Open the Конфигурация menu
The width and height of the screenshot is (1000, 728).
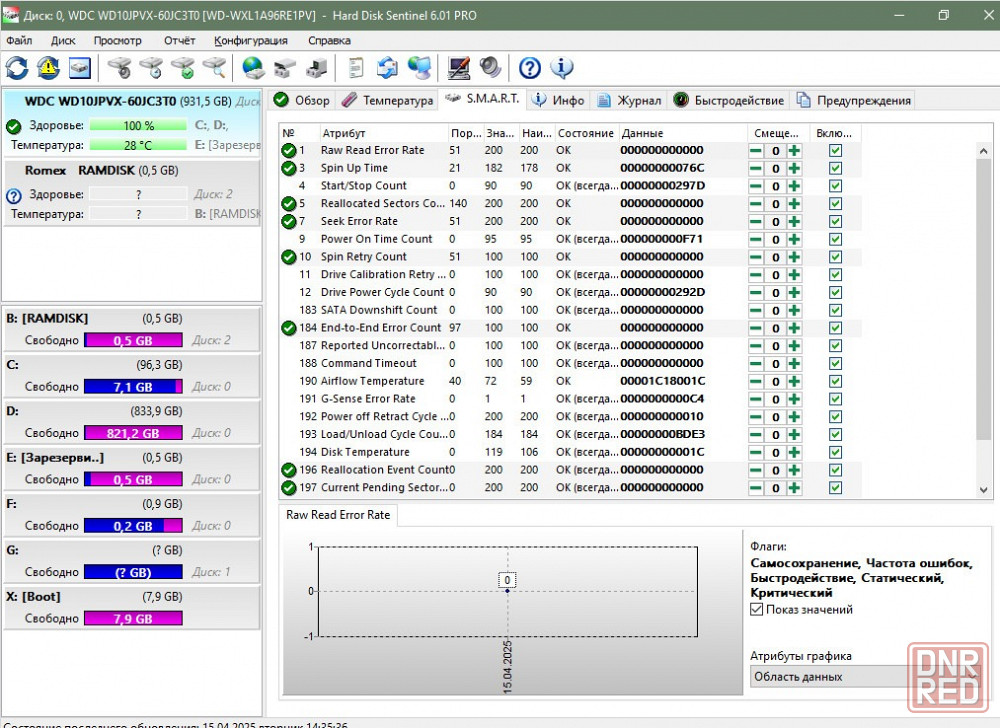click(x=251, y=40)
